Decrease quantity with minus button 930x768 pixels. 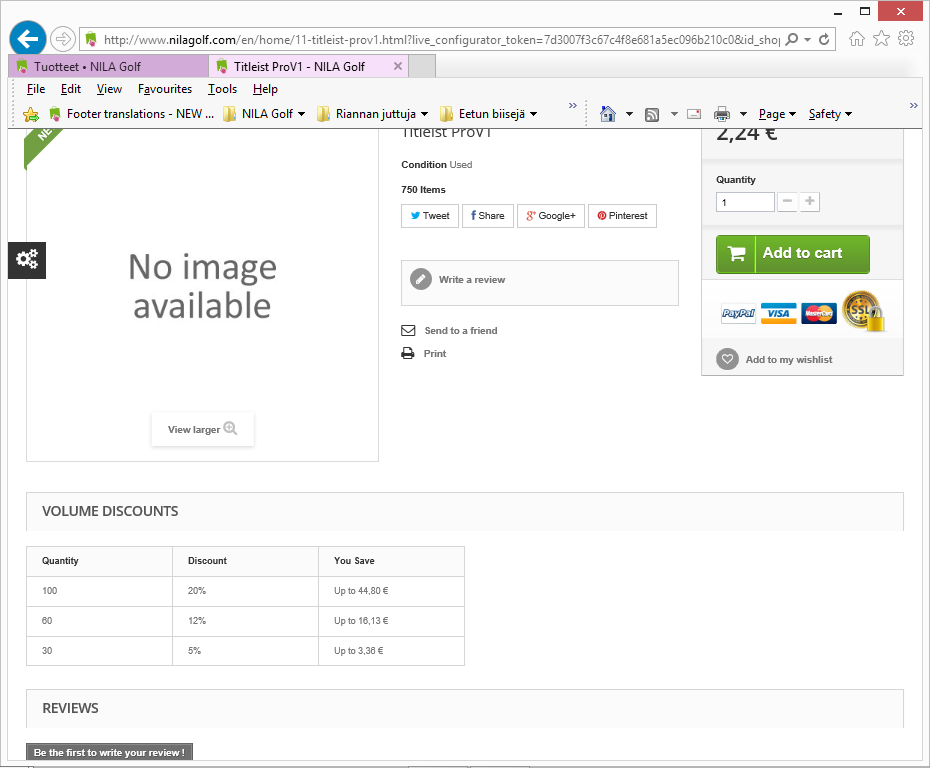787,202
